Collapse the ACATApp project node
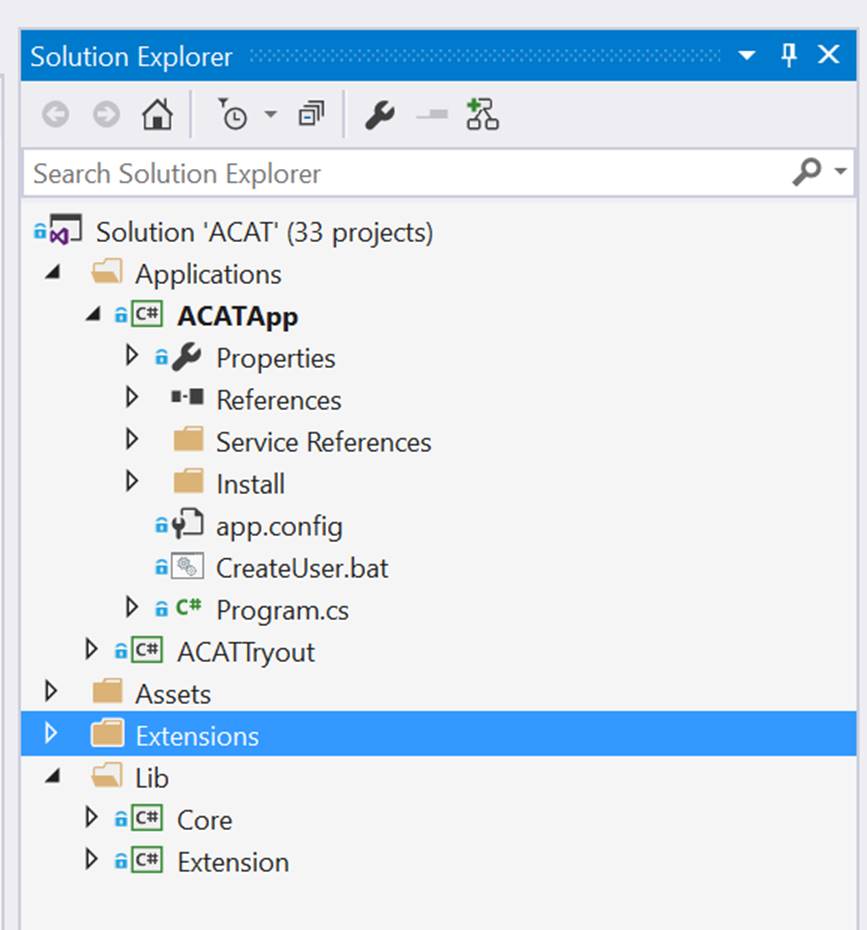The height and width of the screenshot is (930, 867). coord(93,315)
